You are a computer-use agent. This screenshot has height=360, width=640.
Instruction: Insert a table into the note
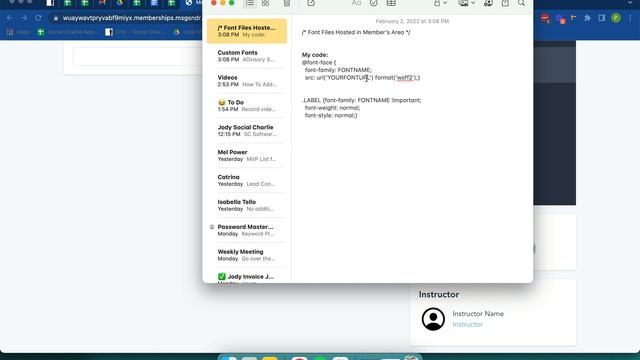pos(391,3)
